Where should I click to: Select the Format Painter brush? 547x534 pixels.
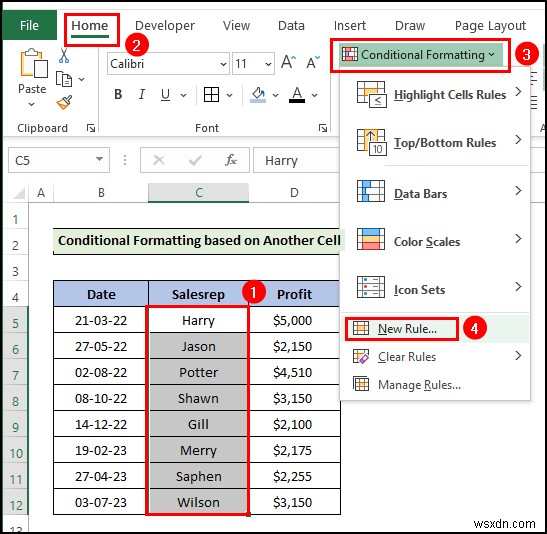point(65,102)
